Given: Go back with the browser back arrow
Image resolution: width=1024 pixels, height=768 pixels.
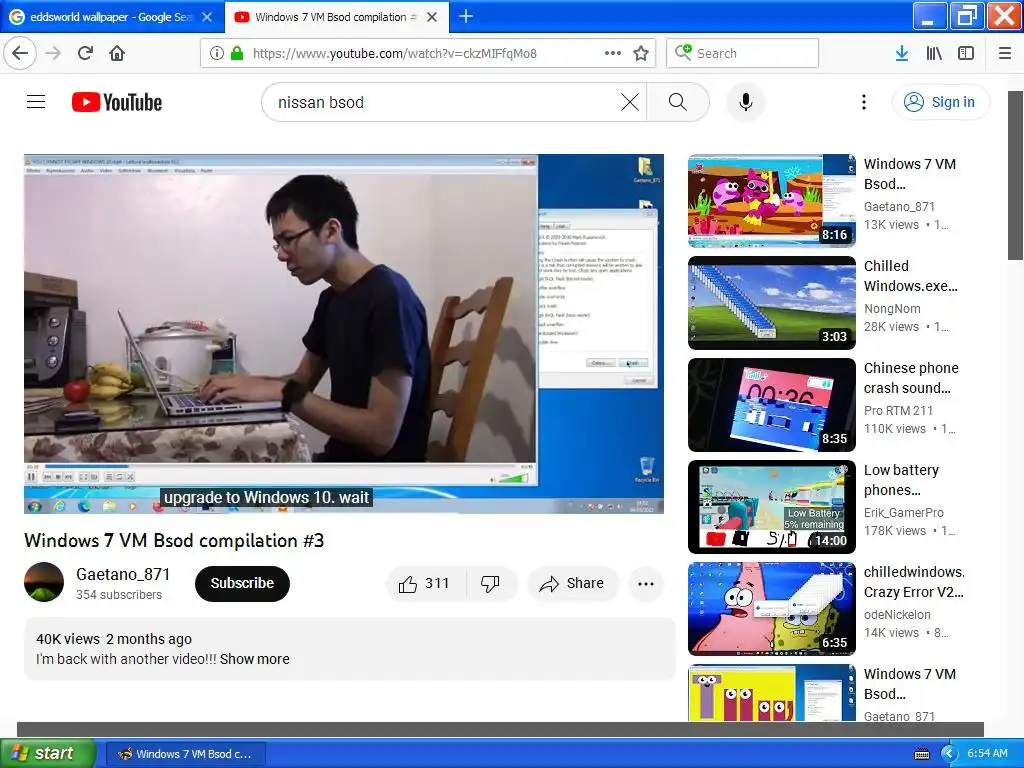Looking at the screenshot, I should [20, 53].
